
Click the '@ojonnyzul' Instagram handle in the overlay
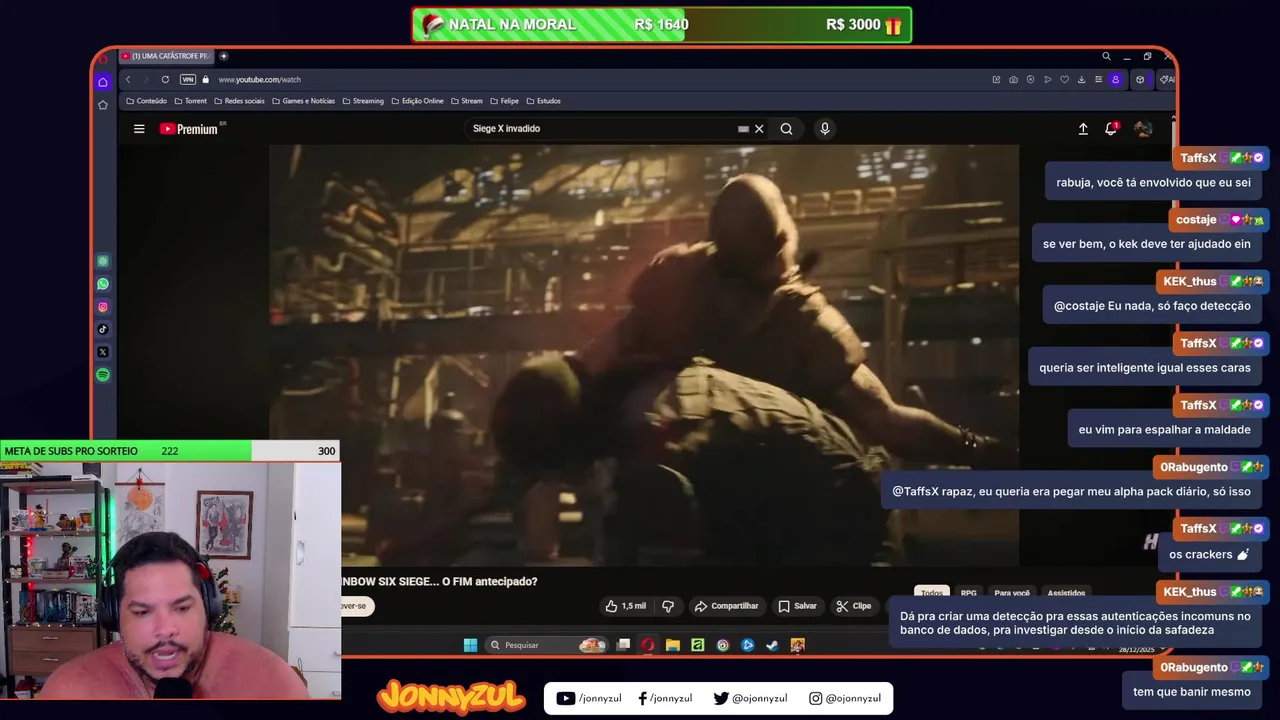[x=853, y=699]
